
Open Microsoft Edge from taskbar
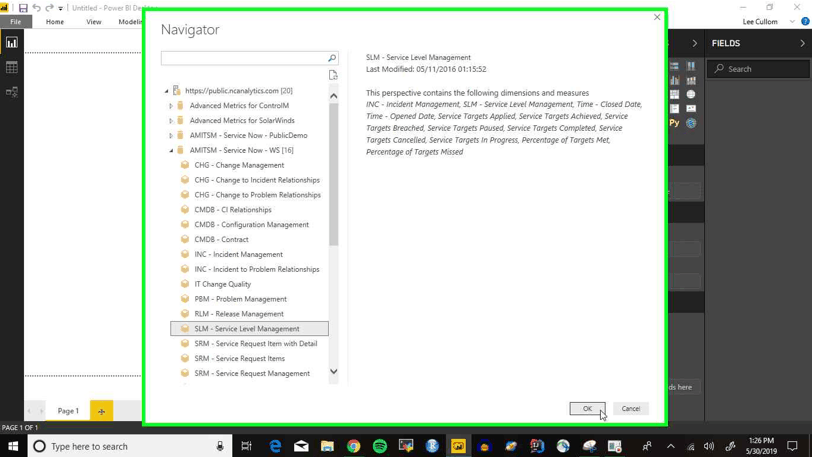pos(275,447)
